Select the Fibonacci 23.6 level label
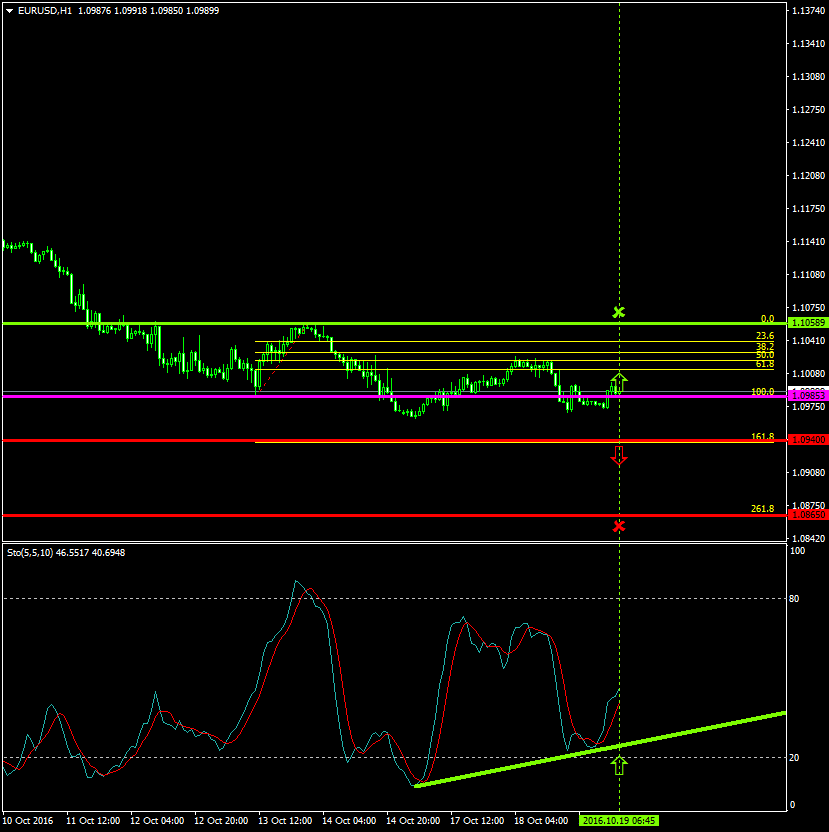The height and width of the screenshot is (832, 829). point(764,336)
